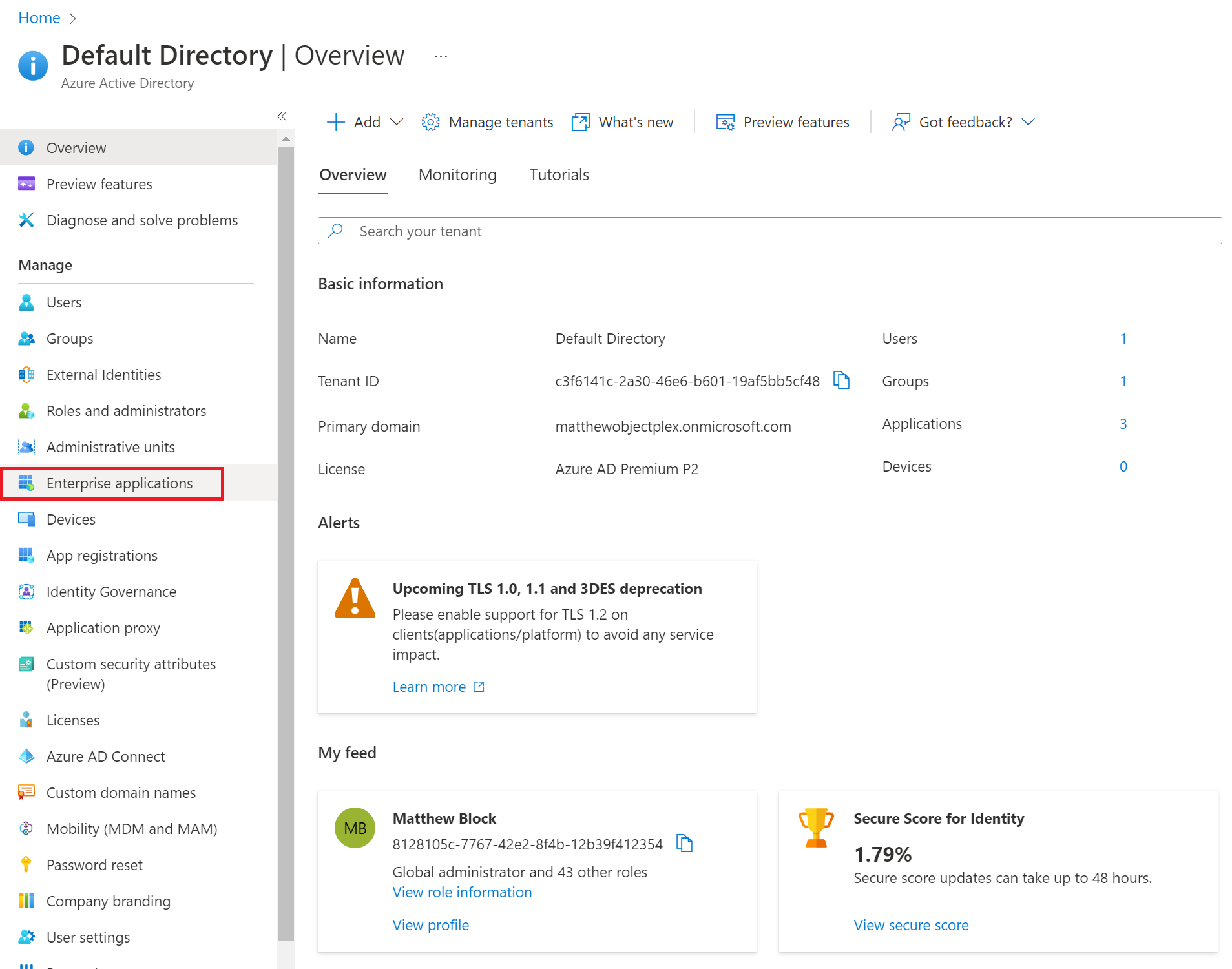Go to the Home breadcrumb link
This screenshot has height=969, width=1232.
39,18
